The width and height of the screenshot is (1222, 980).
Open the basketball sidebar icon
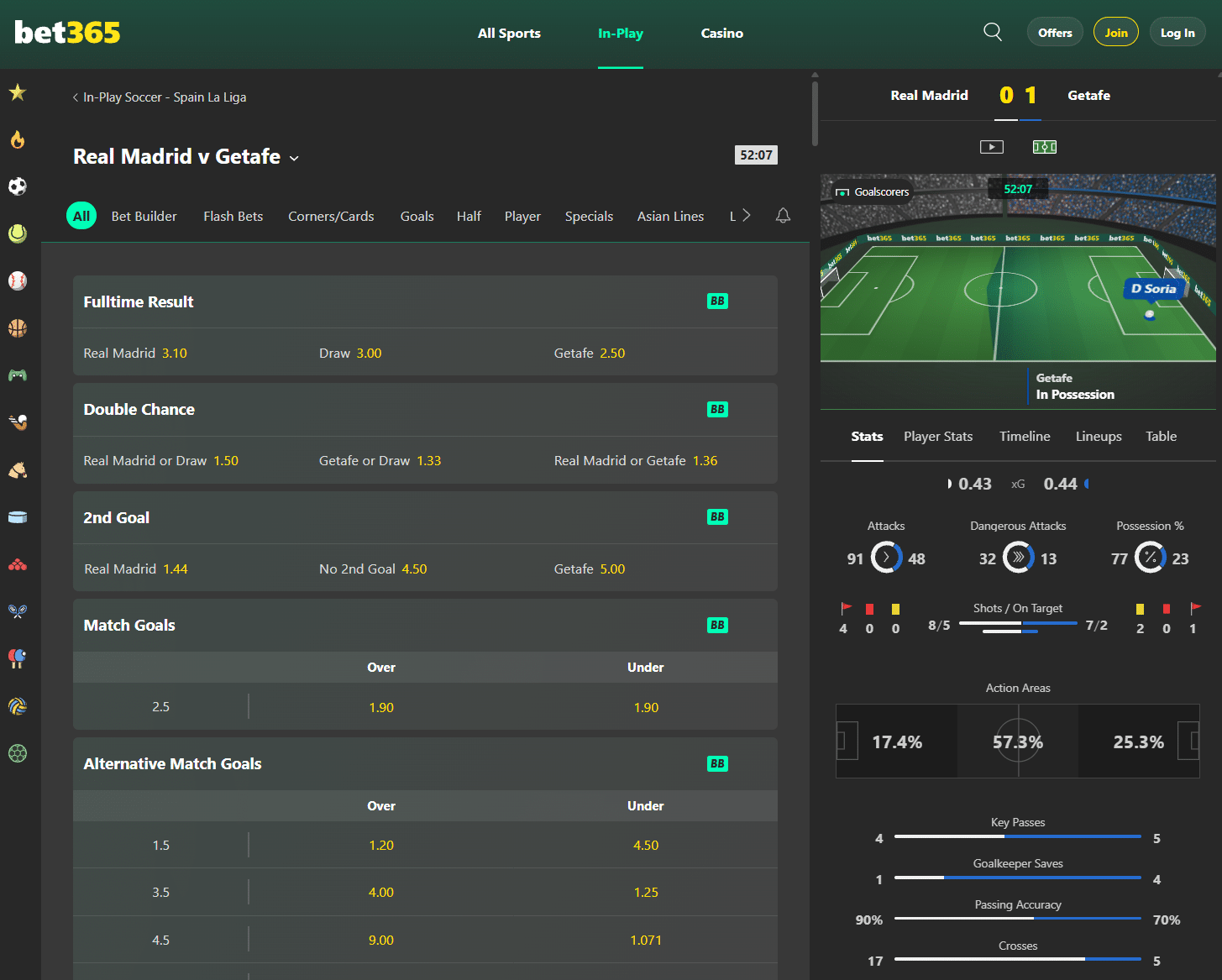tap(18, 328)
